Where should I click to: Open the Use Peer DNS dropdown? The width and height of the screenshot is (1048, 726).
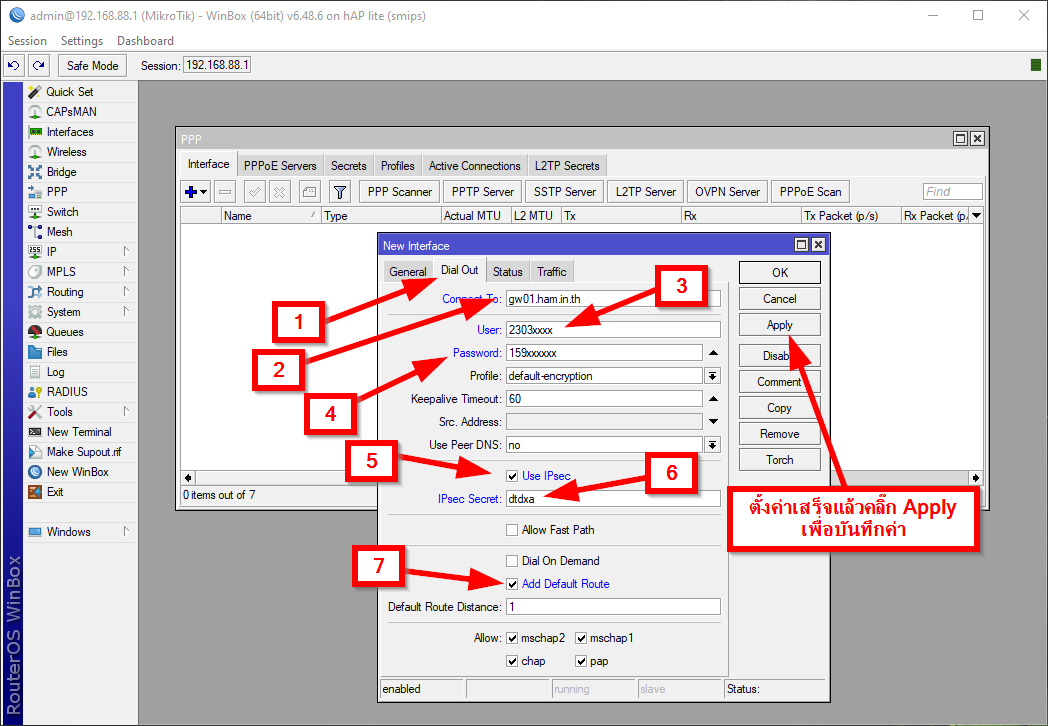pos(713,445)
